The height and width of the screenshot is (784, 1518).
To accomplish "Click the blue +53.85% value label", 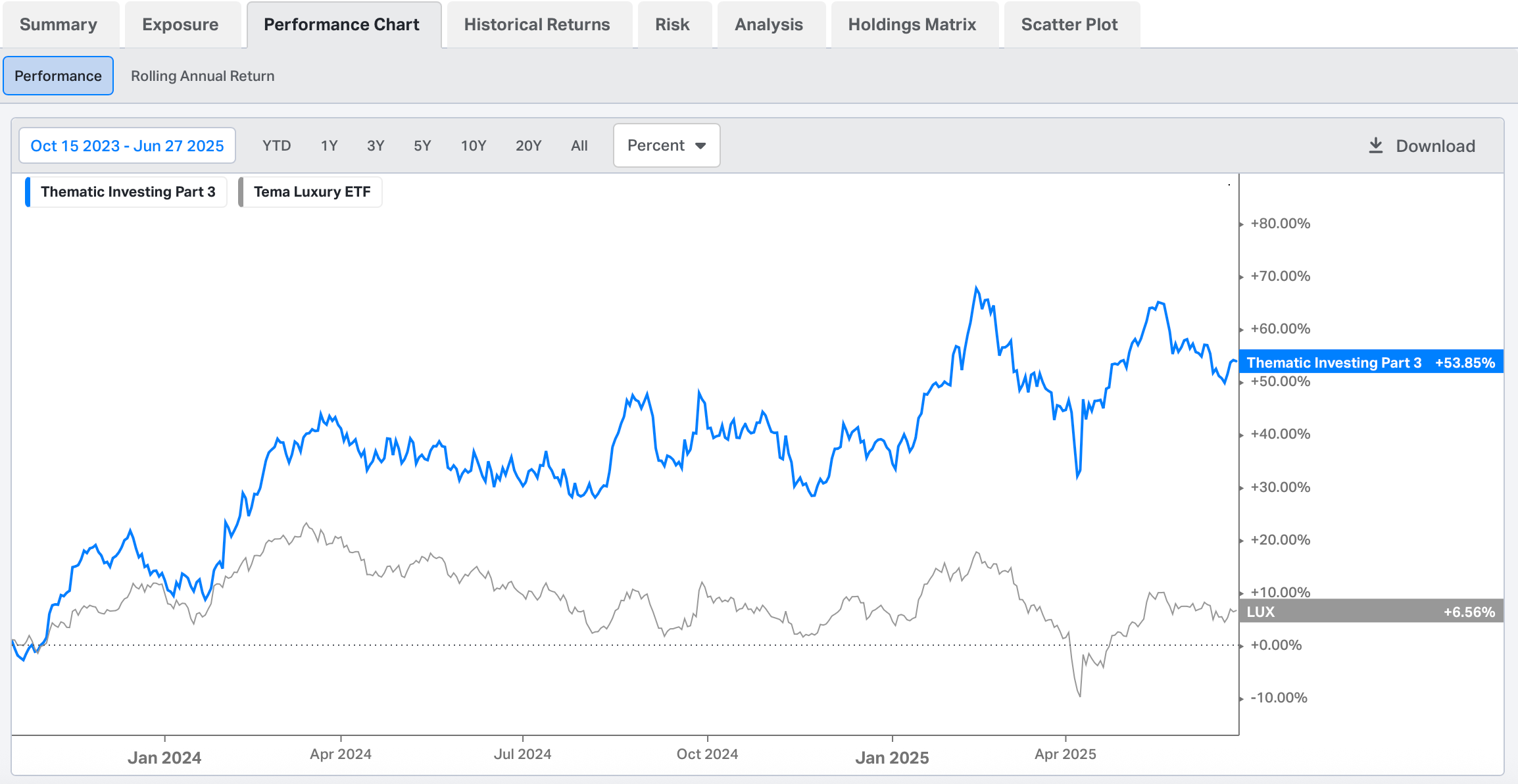I will pyautogui.click(x=1464, y=362).
